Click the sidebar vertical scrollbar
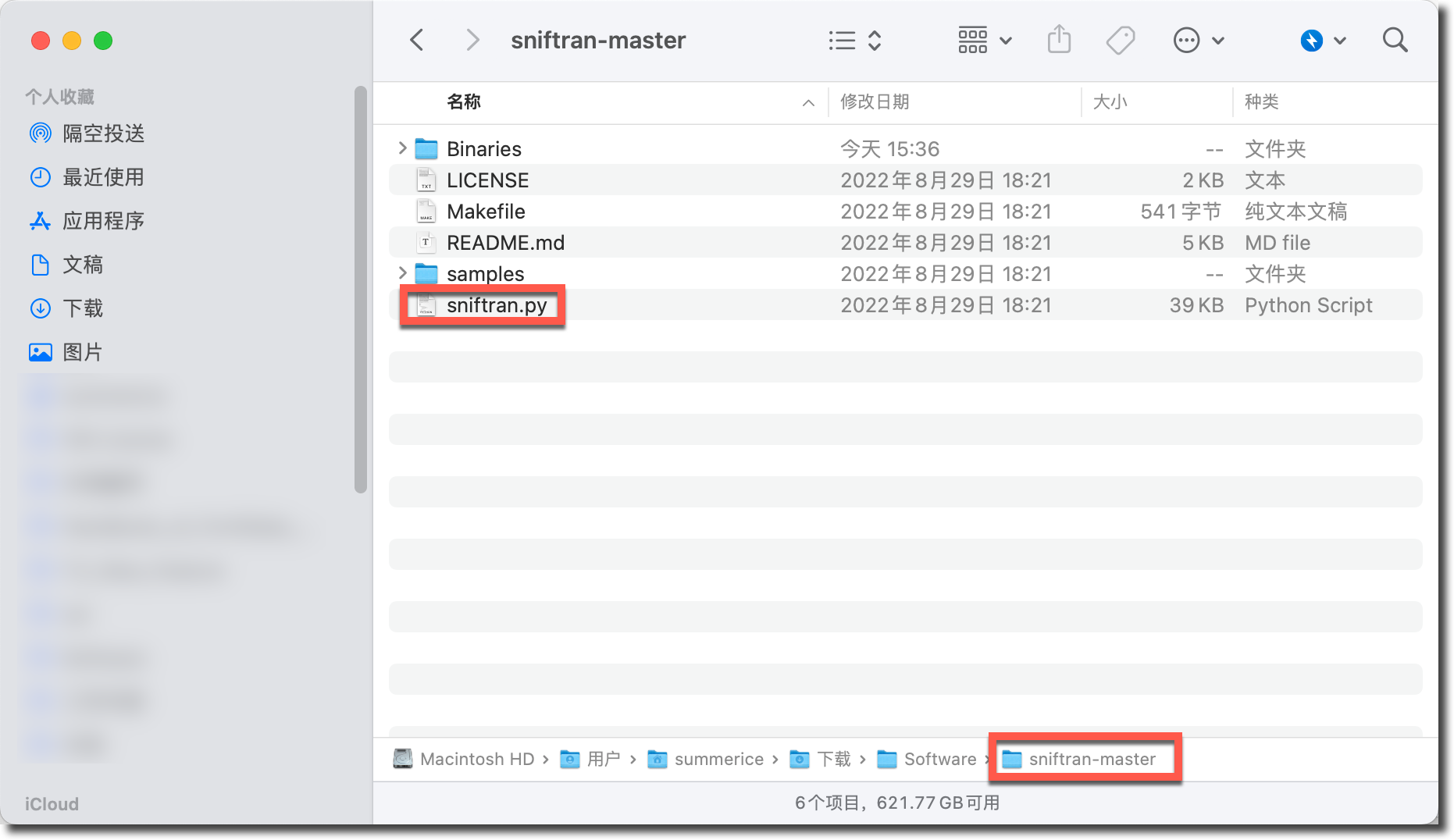1454x840 pixels. coord(360,289)
